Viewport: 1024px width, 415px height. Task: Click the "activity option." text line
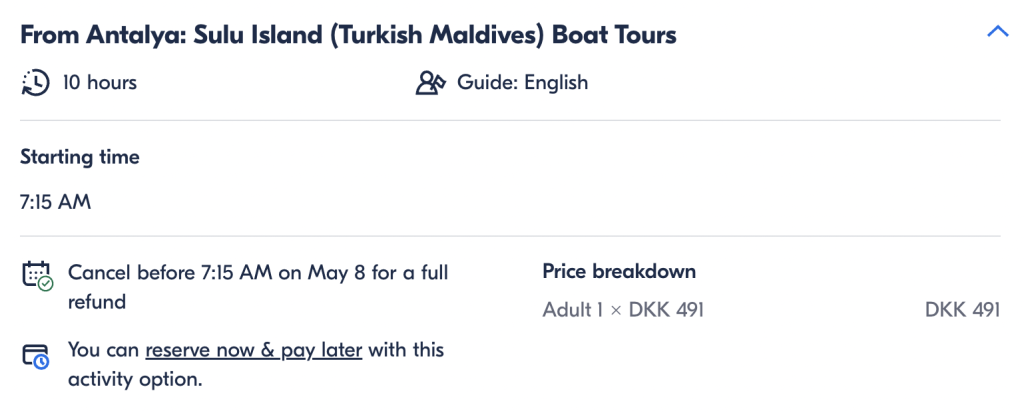pyautogui.click(x=135, y=380)
